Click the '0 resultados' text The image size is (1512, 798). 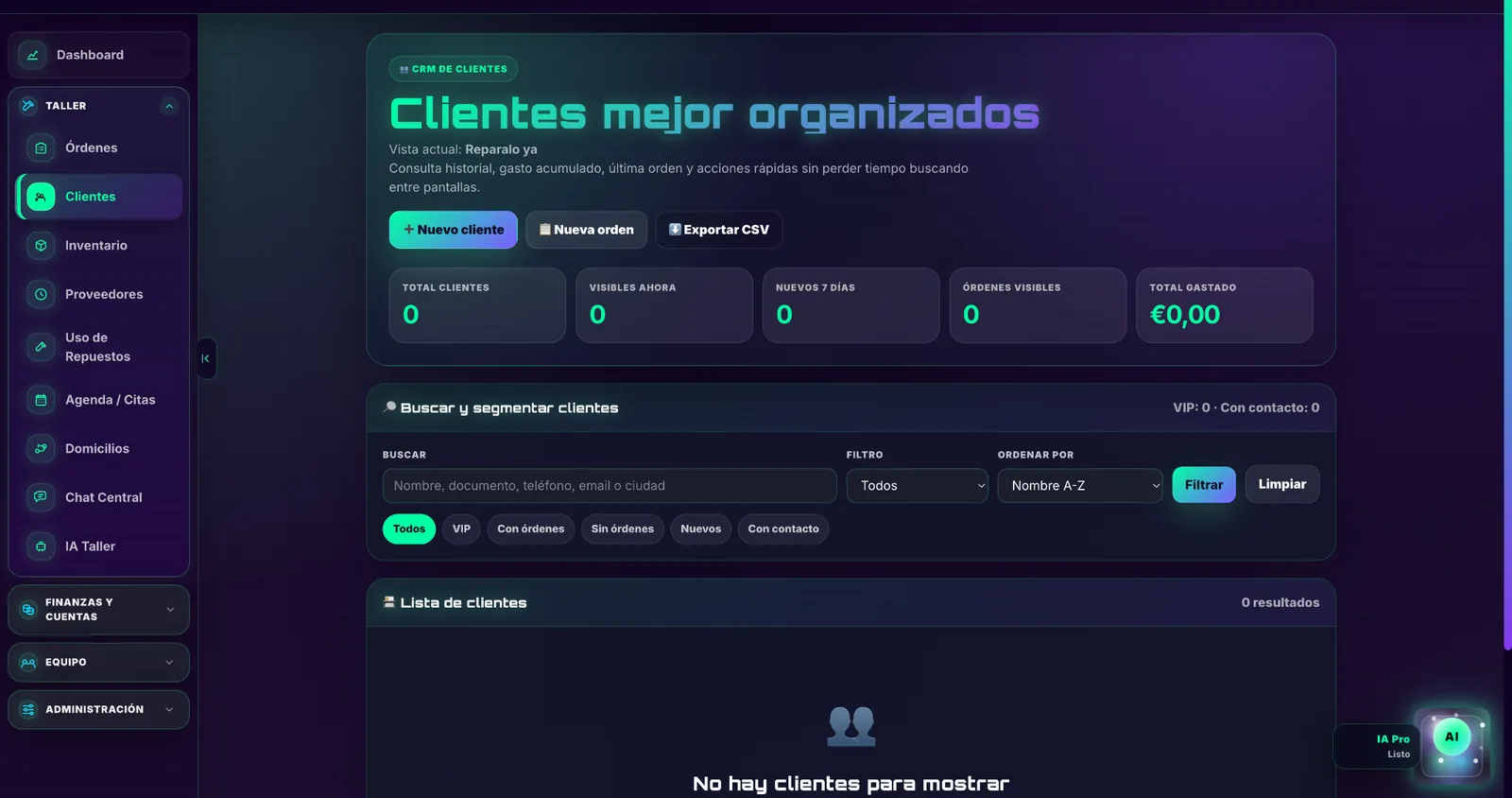(x=1280, y=603)
